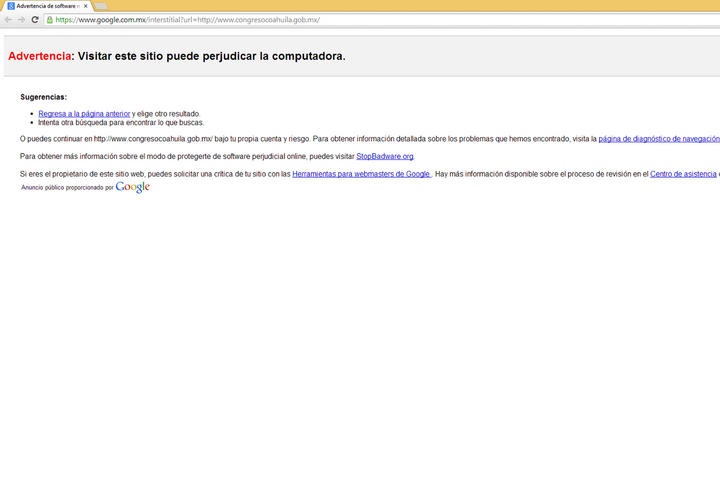Image resolution: width=720 pixels, height=480 pixels.
Task: Reload the page with the refresh icon
Action: [x=35, y=19]
